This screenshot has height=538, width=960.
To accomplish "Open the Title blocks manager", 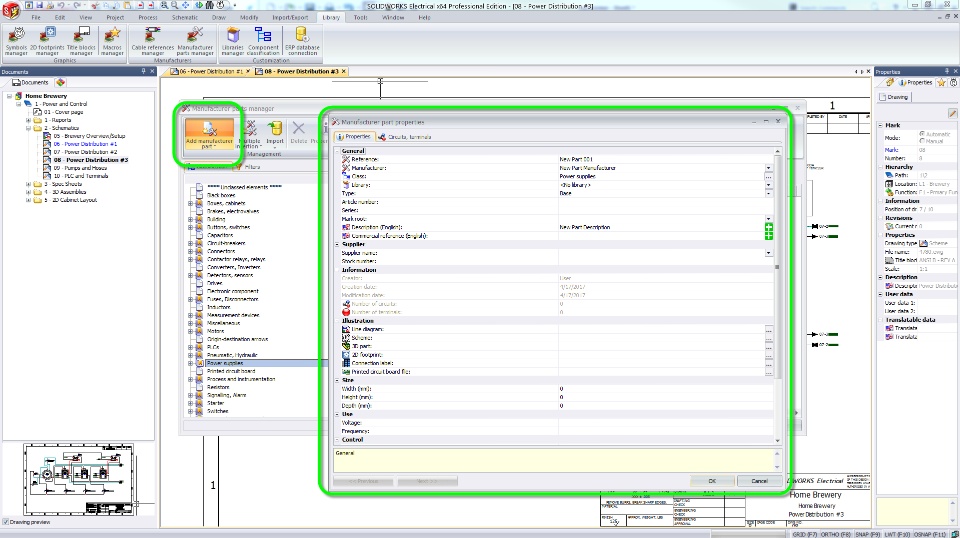I will pos(81,42).
